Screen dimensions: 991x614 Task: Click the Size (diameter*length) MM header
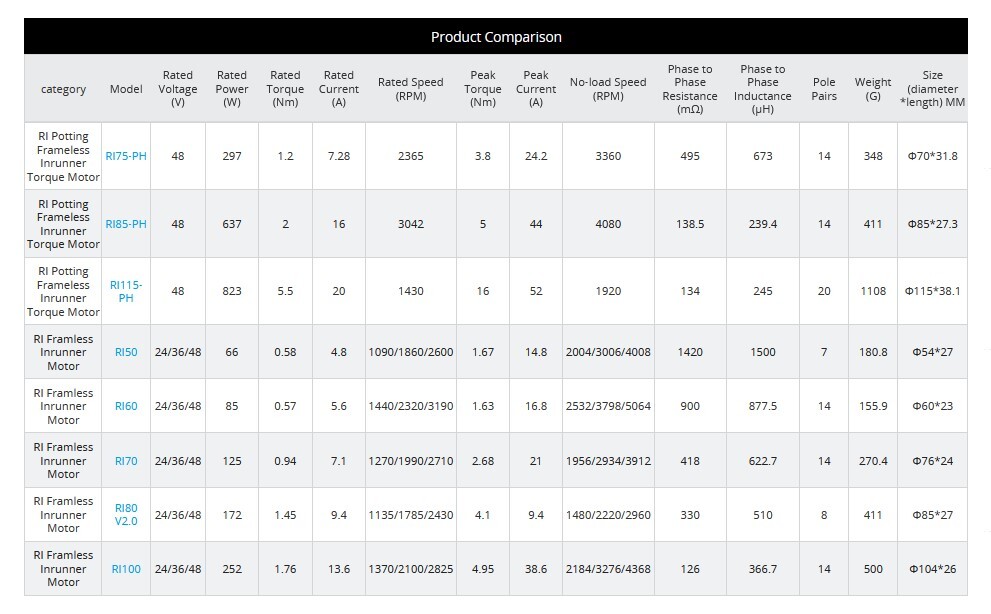[932, 89]
